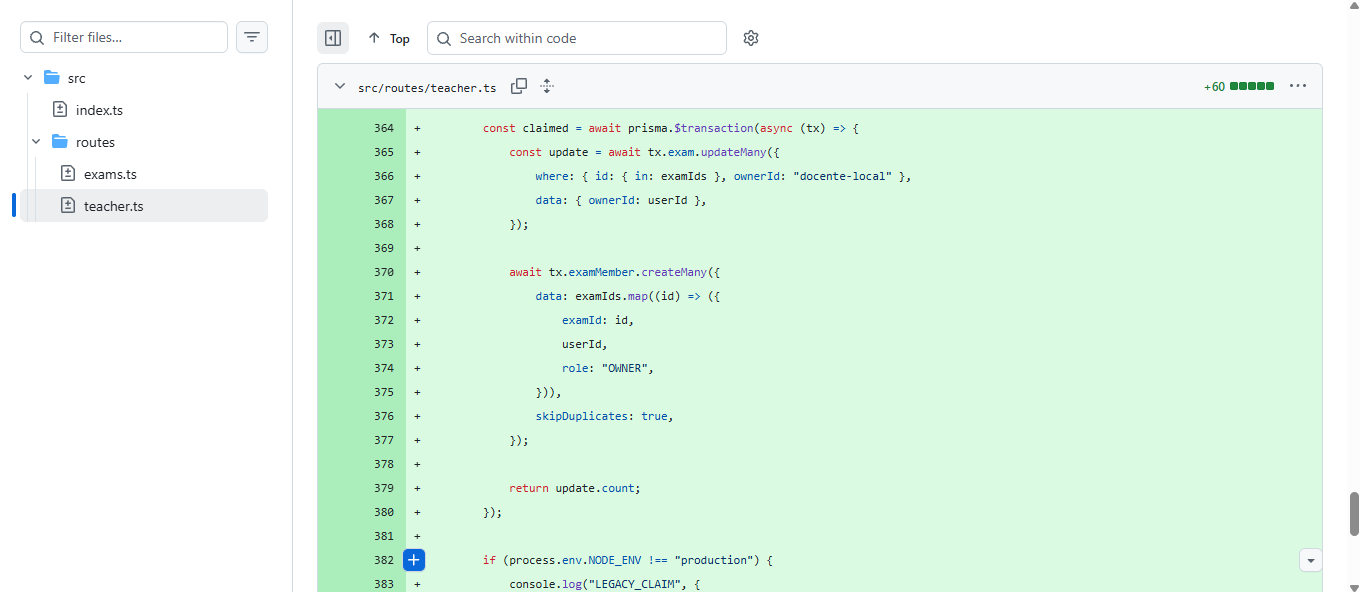Click the role: "OWNER" code line
This screenshot has height=592, width=1360.
608,368
